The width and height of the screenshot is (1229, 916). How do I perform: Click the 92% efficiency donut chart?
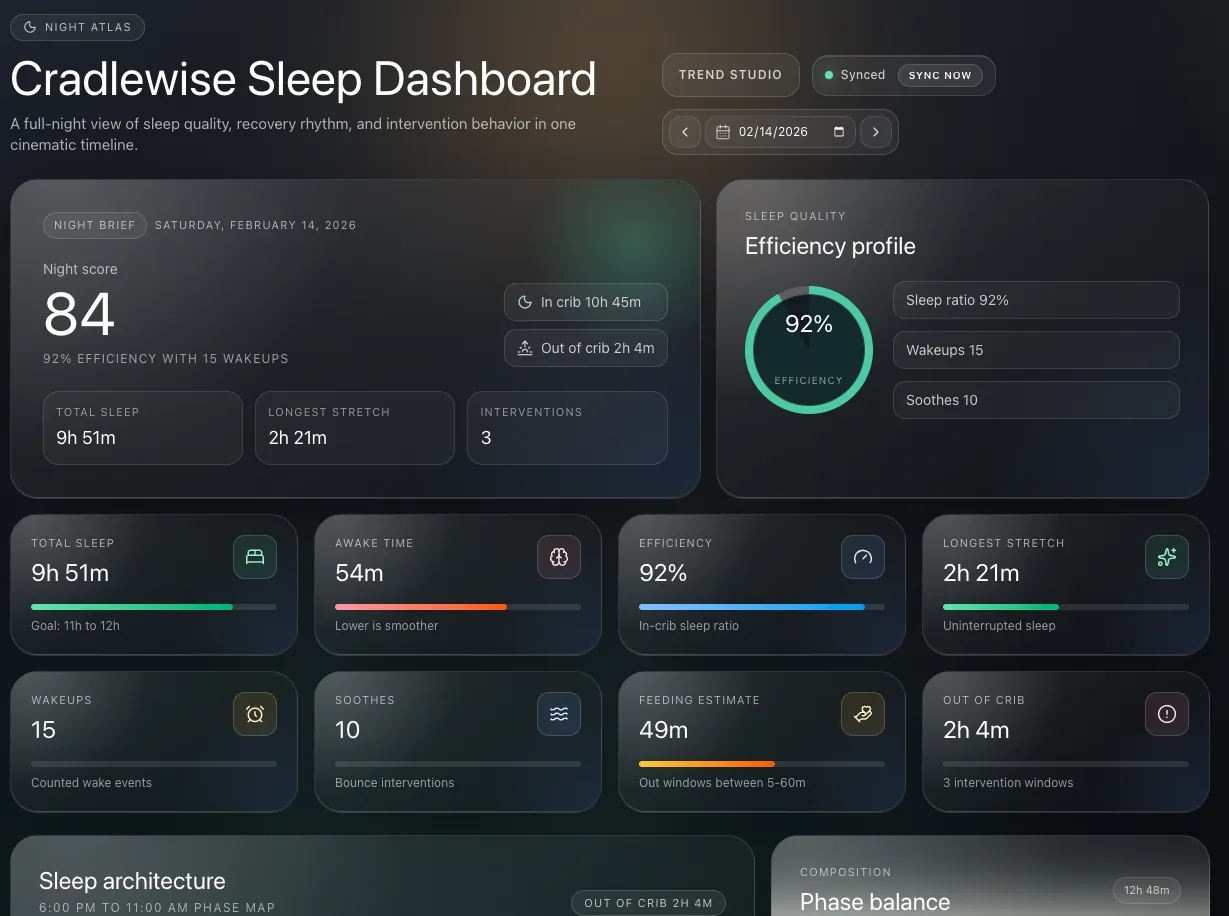[x=808, y=350]
